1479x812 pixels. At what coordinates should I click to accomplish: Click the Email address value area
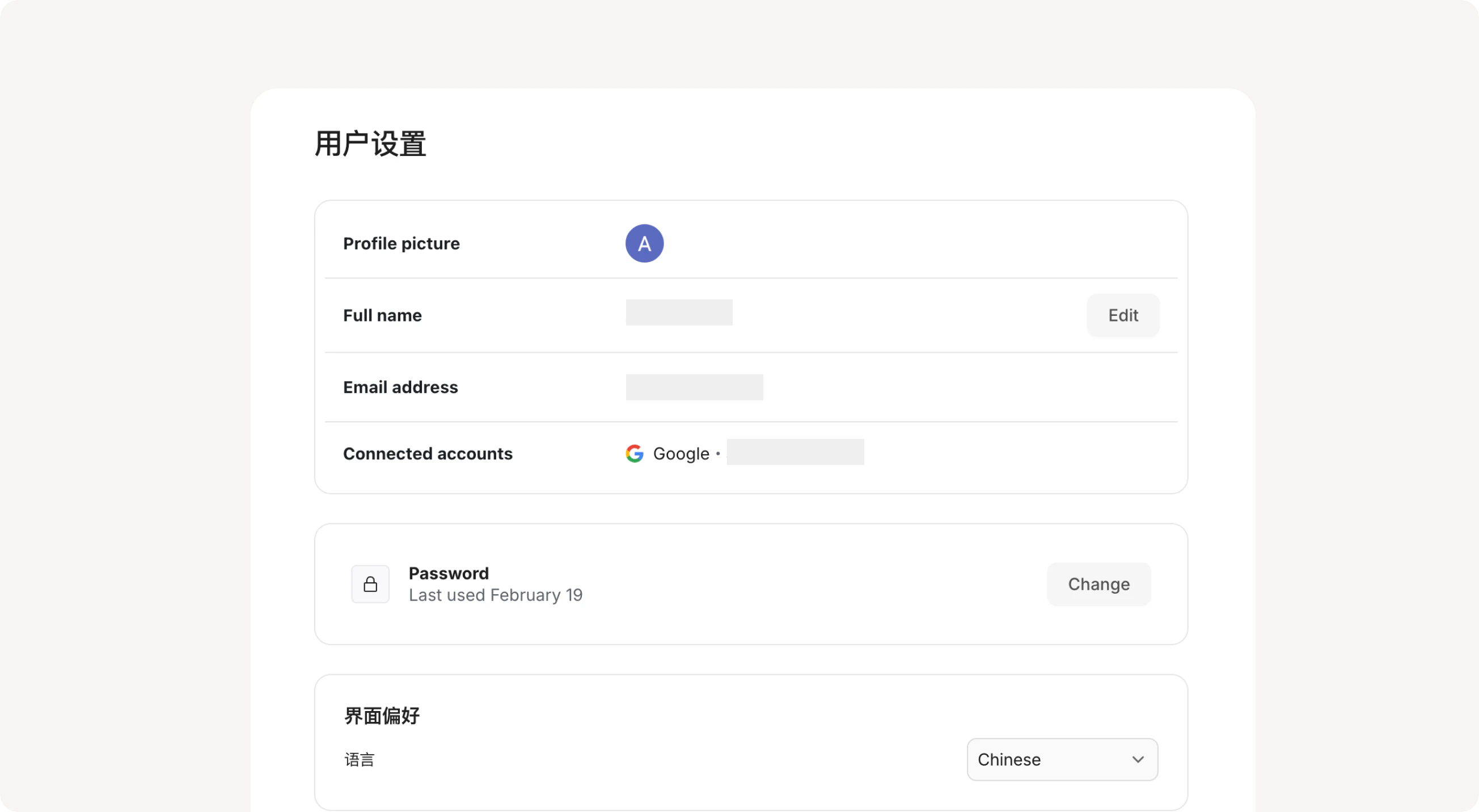[694, 387]
